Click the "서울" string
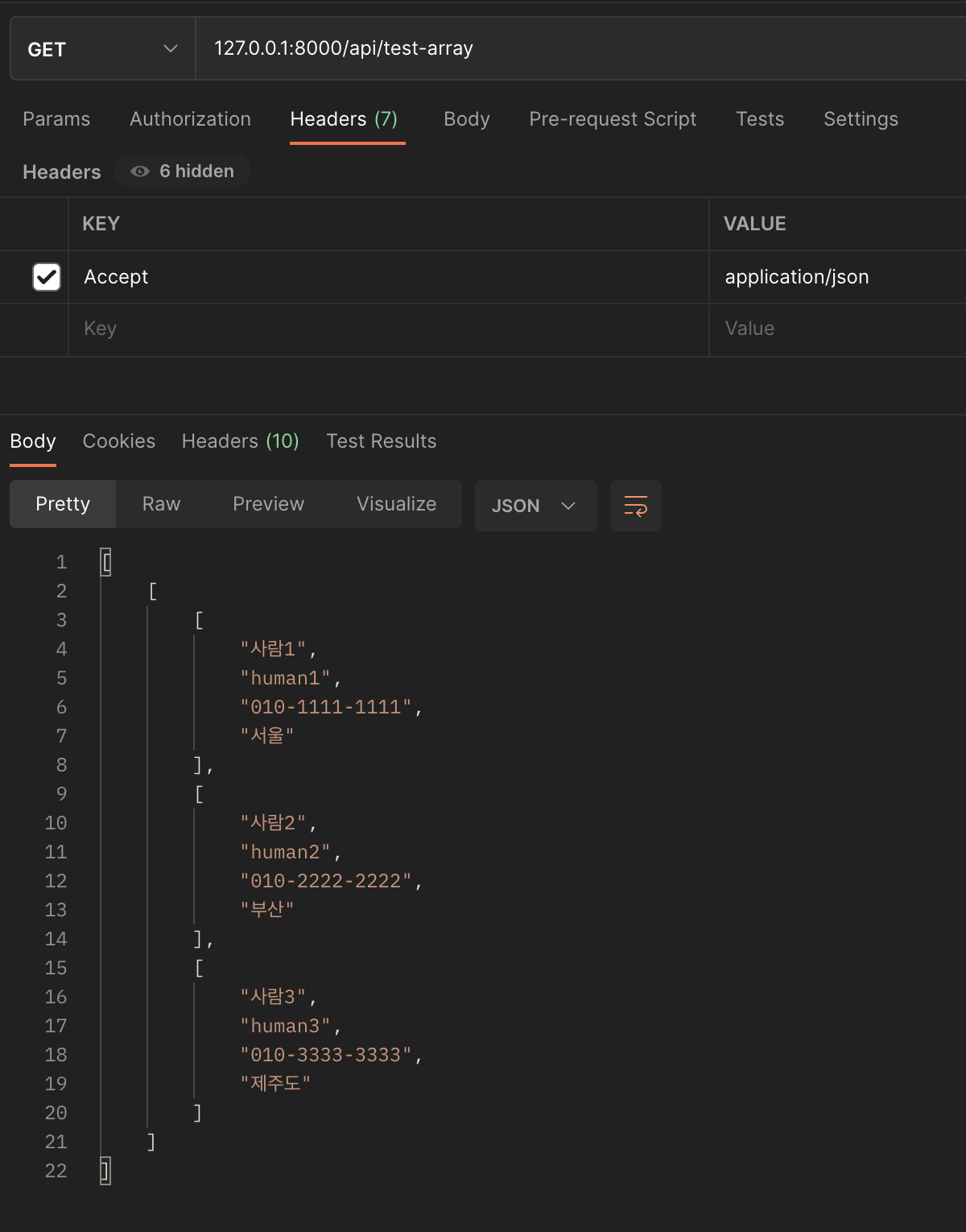The image size is (966, 1232). coord(267,736)
